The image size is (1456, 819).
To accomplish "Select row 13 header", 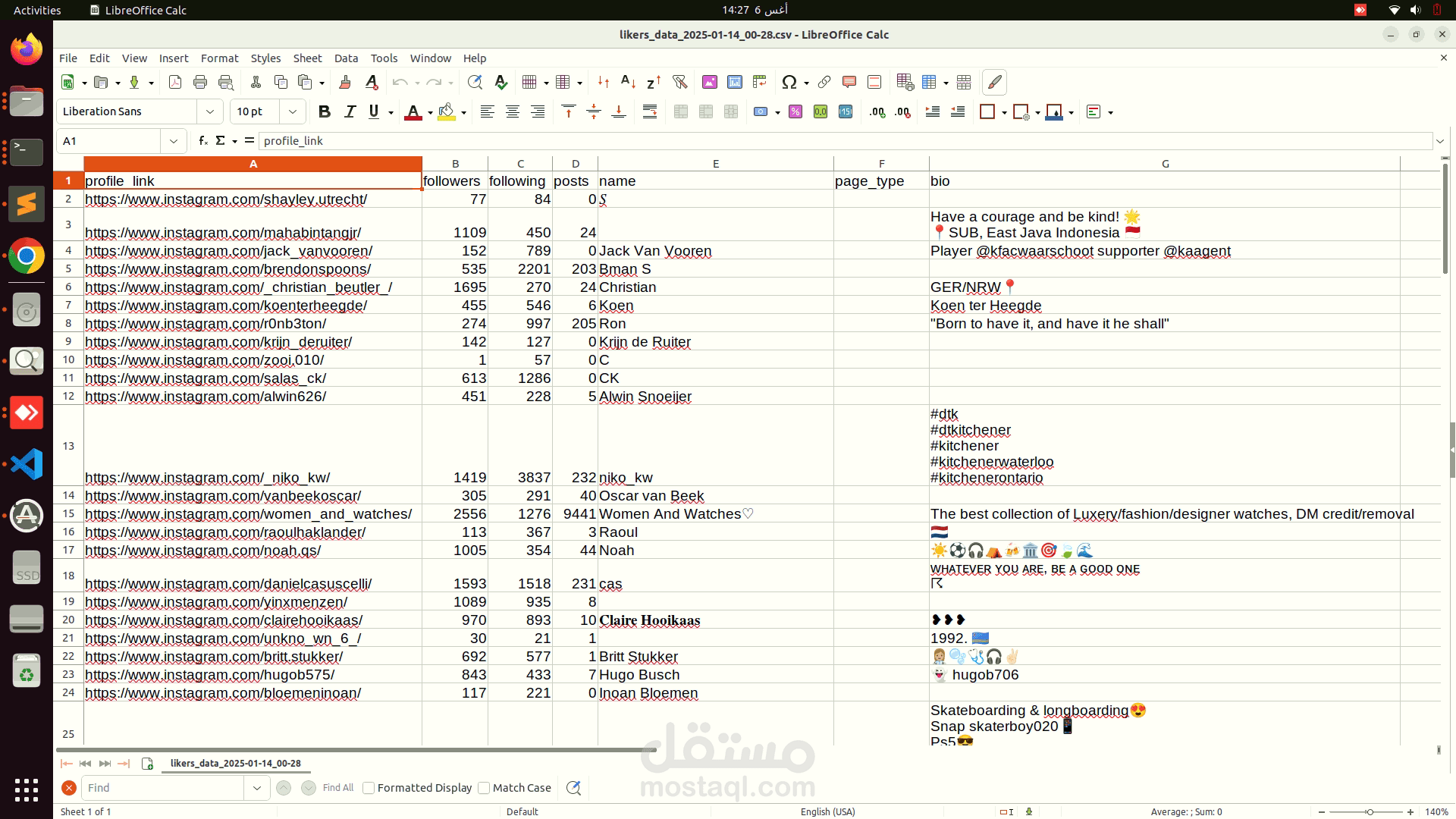I will coord(68,445).
